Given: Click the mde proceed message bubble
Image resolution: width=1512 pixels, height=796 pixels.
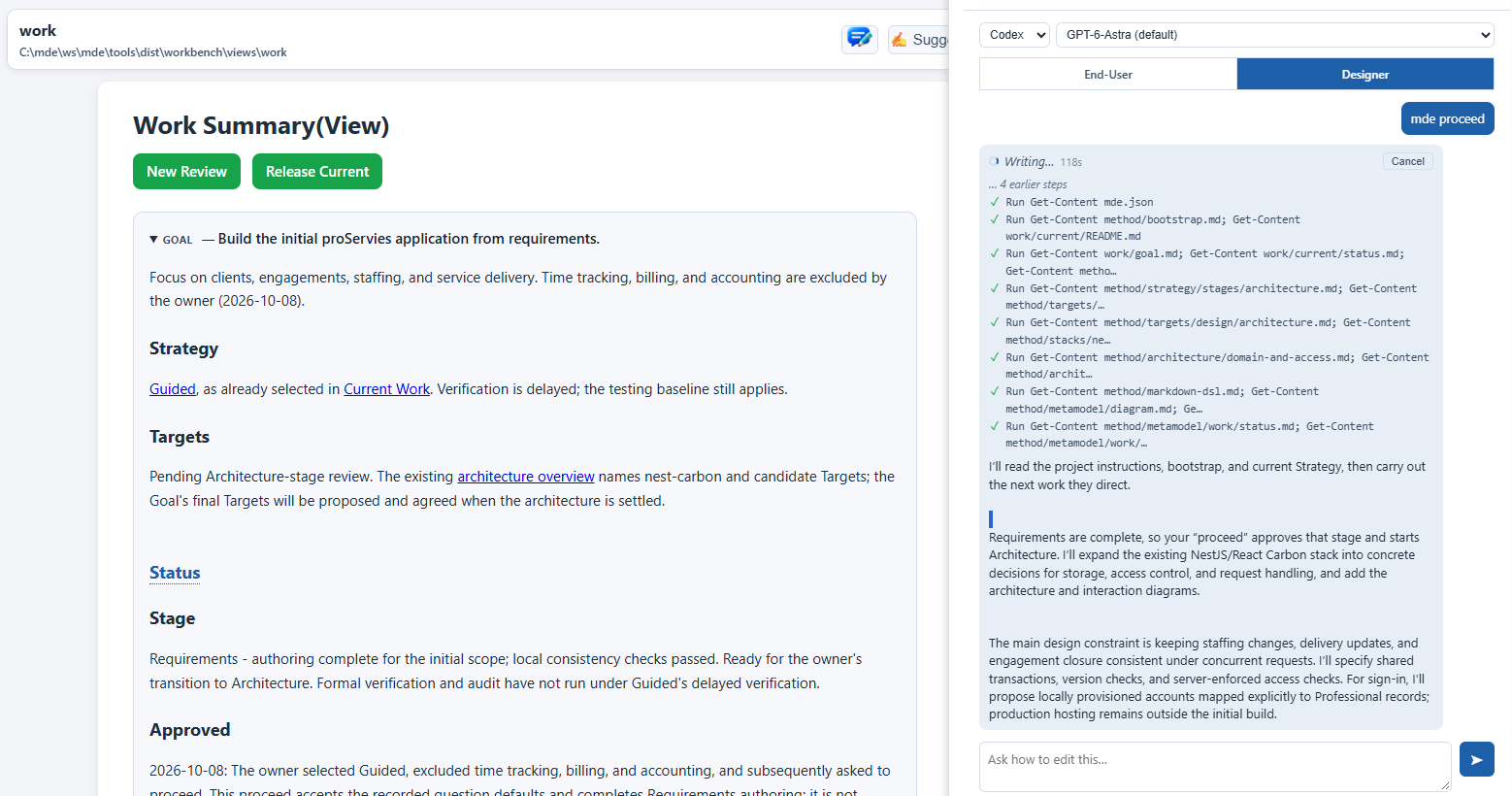Looking at the screenshot, I should tap(1447, 118).
